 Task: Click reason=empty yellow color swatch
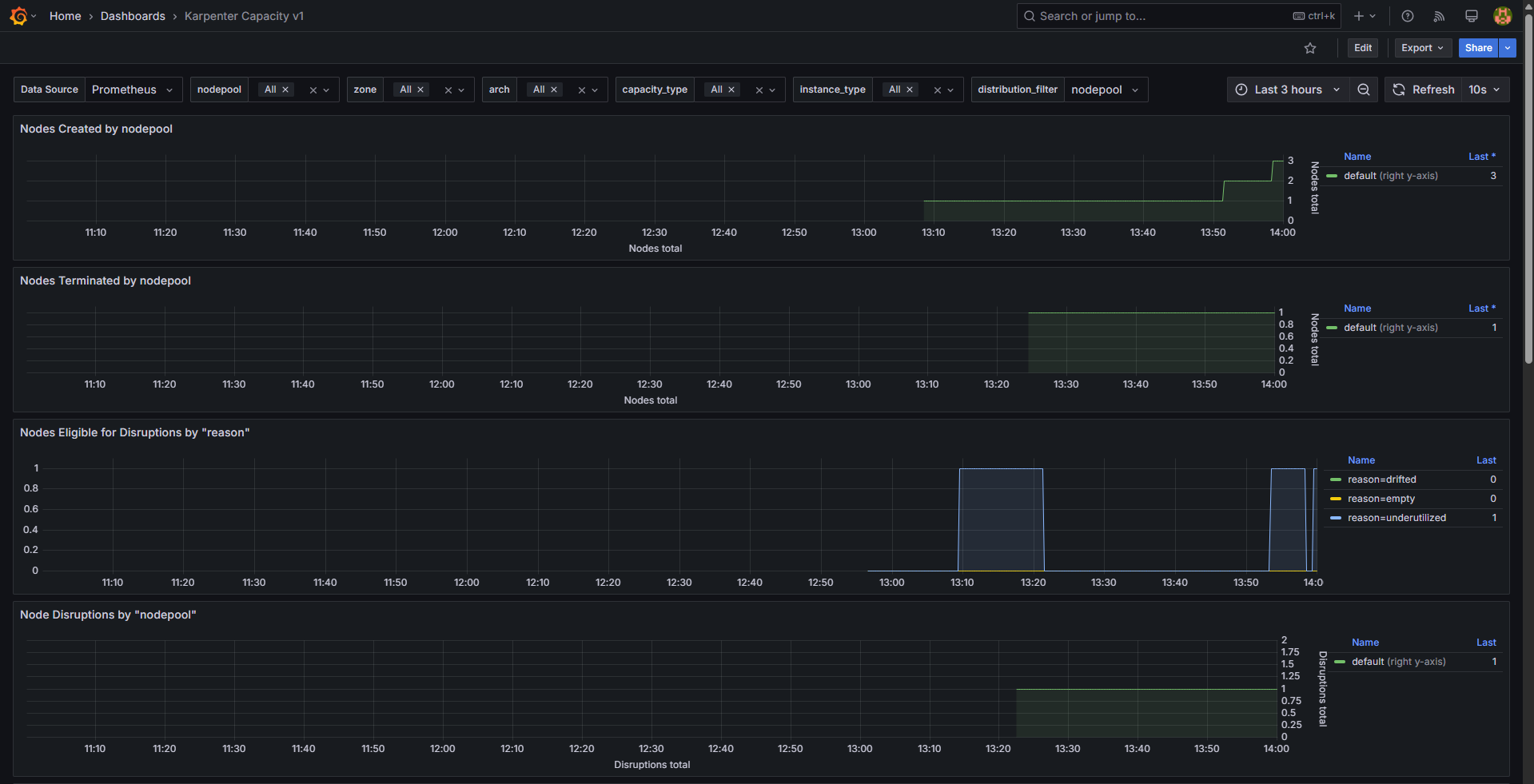[x=1336, y=499]
